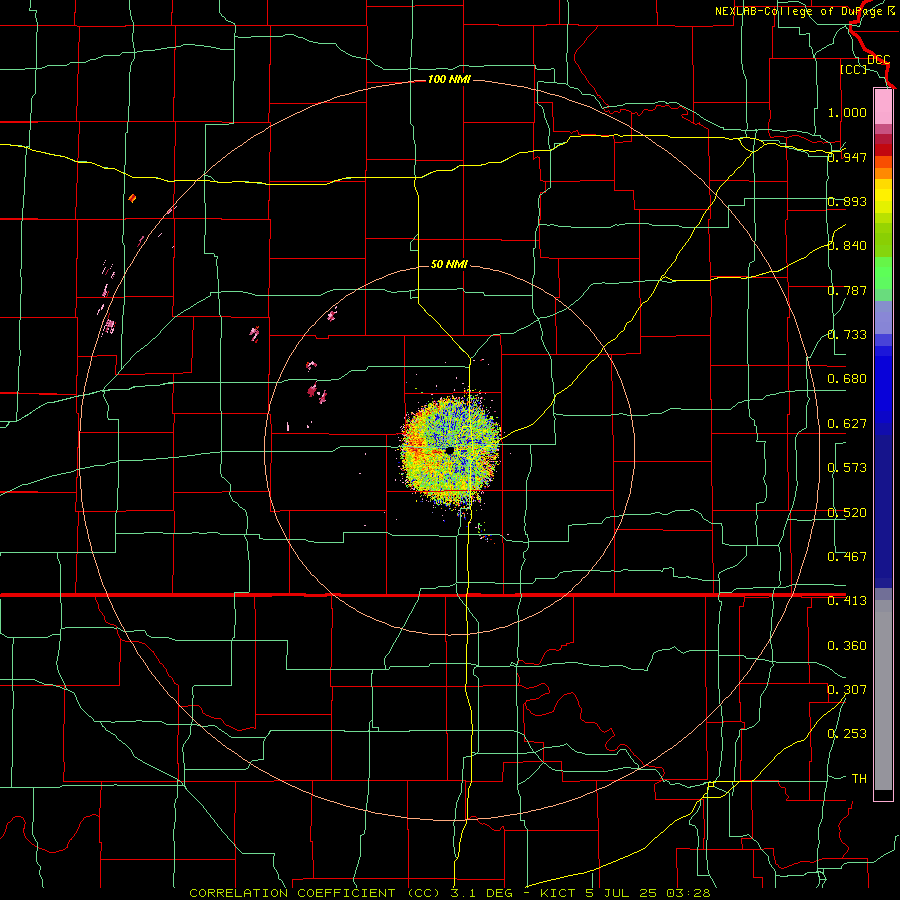Click the DCC product label
The height and width of the screenshot is (900, 900).
(x=878, y=59)
